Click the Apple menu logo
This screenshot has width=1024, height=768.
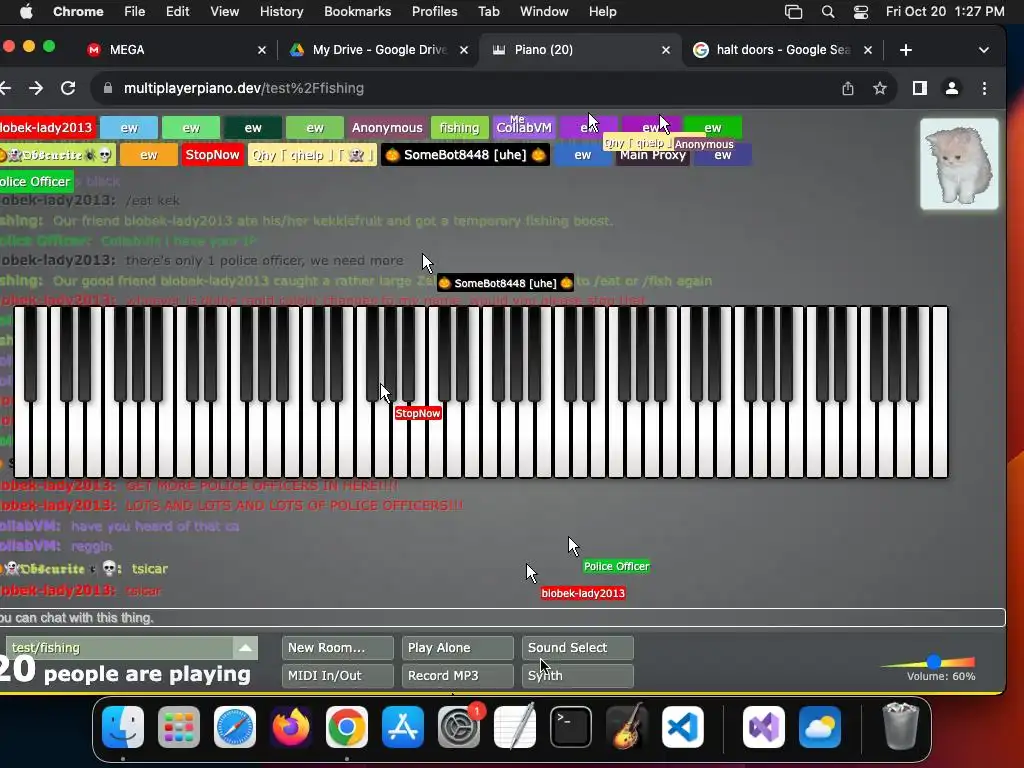pyautogui.click(x=26, y=12)
